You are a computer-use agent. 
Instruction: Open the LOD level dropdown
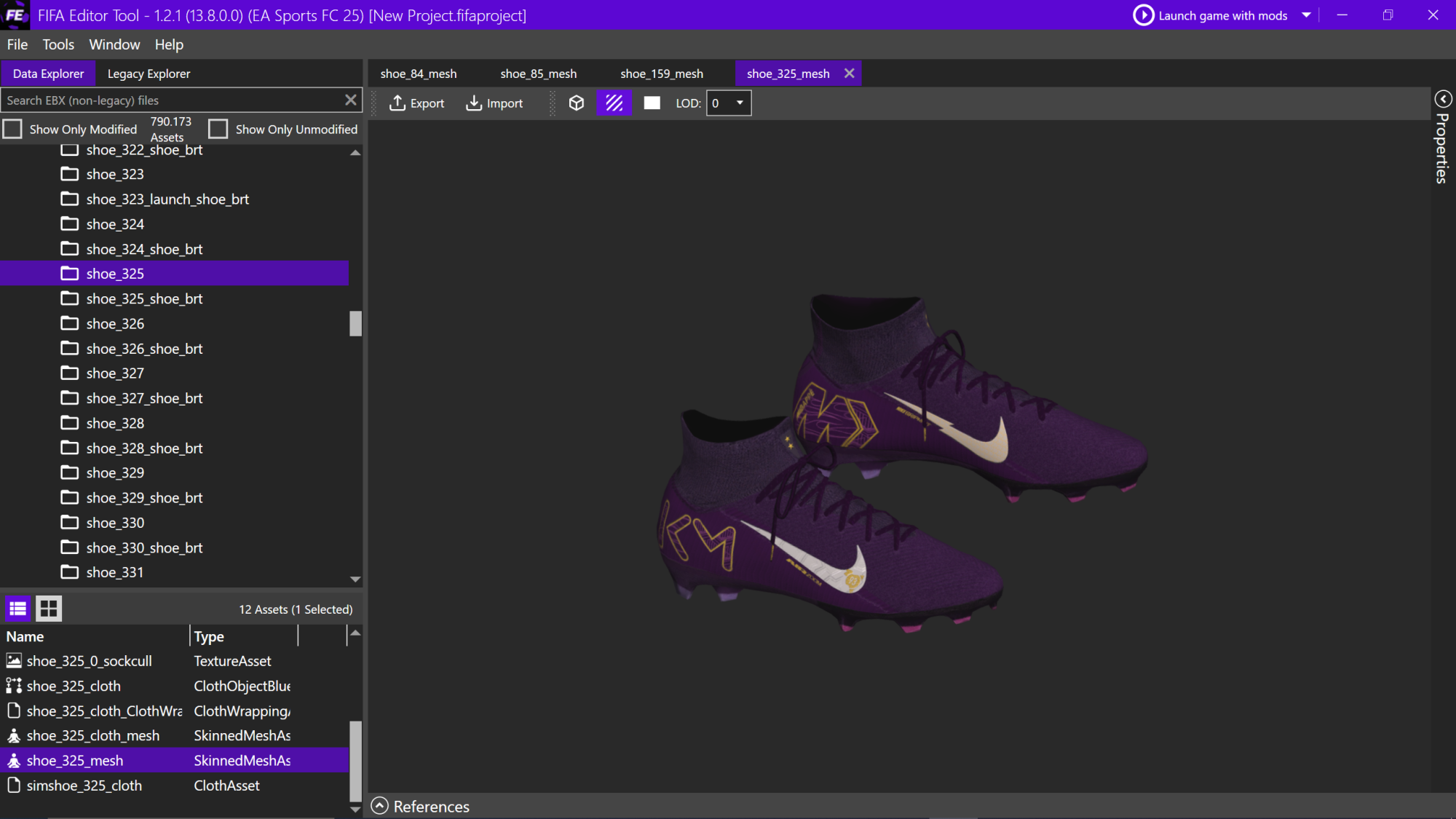click(x=729, y=103)
